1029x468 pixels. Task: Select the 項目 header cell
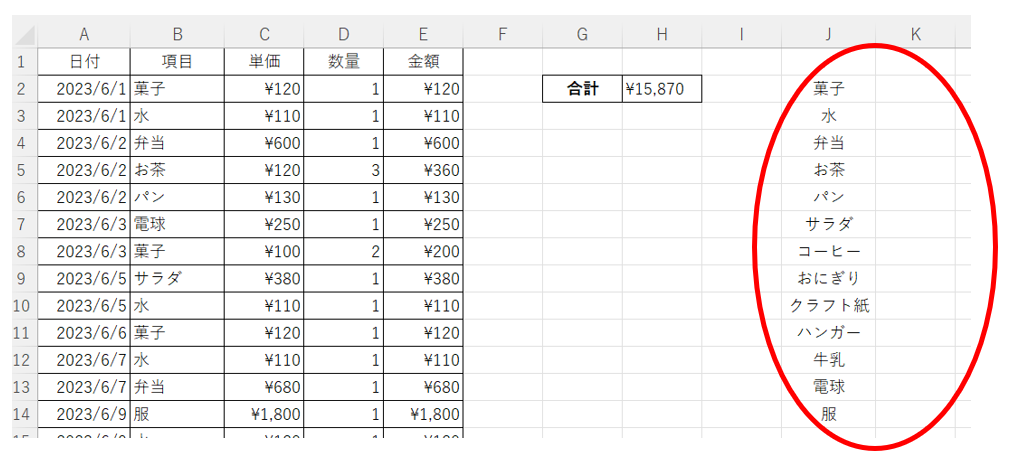click(177, 62)
